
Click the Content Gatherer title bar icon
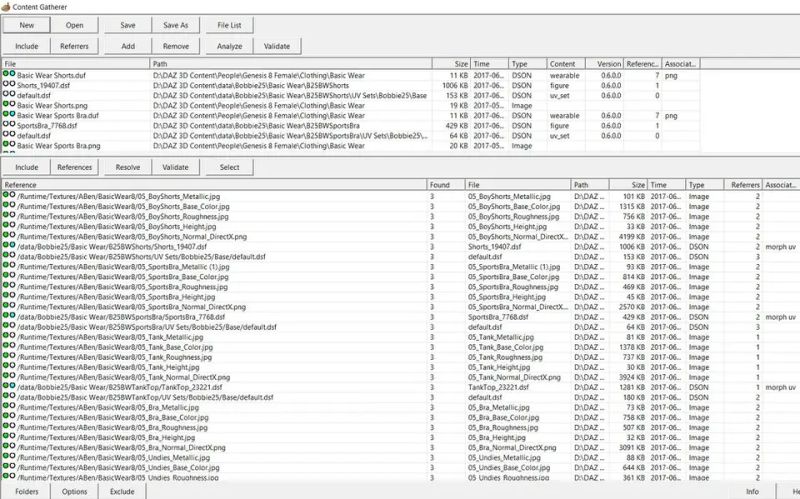coord(6,7)
